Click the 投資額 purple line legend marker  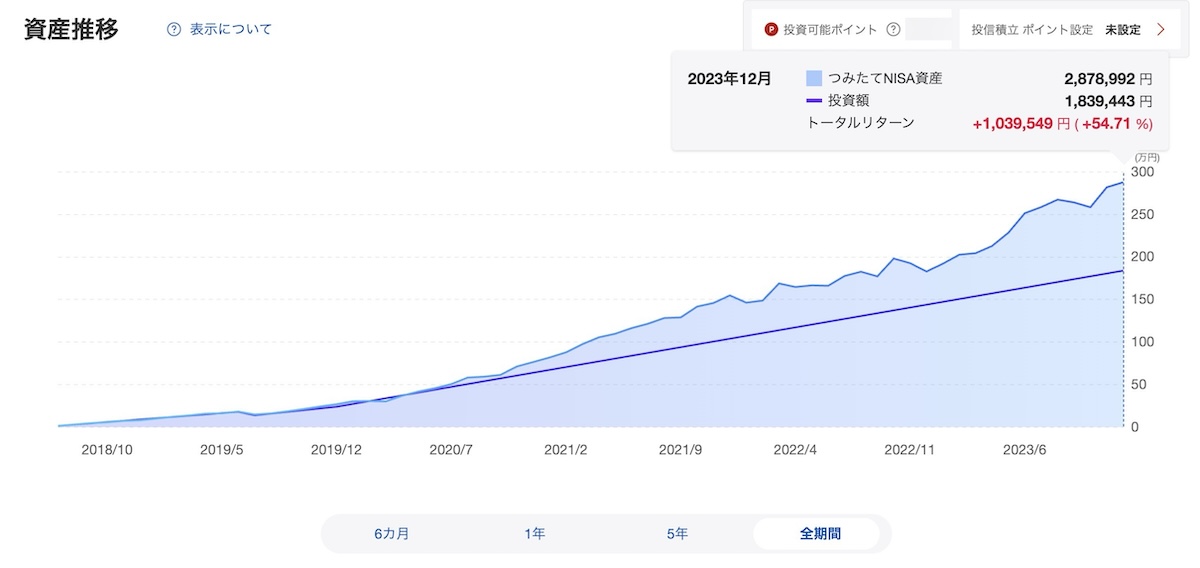814,100
